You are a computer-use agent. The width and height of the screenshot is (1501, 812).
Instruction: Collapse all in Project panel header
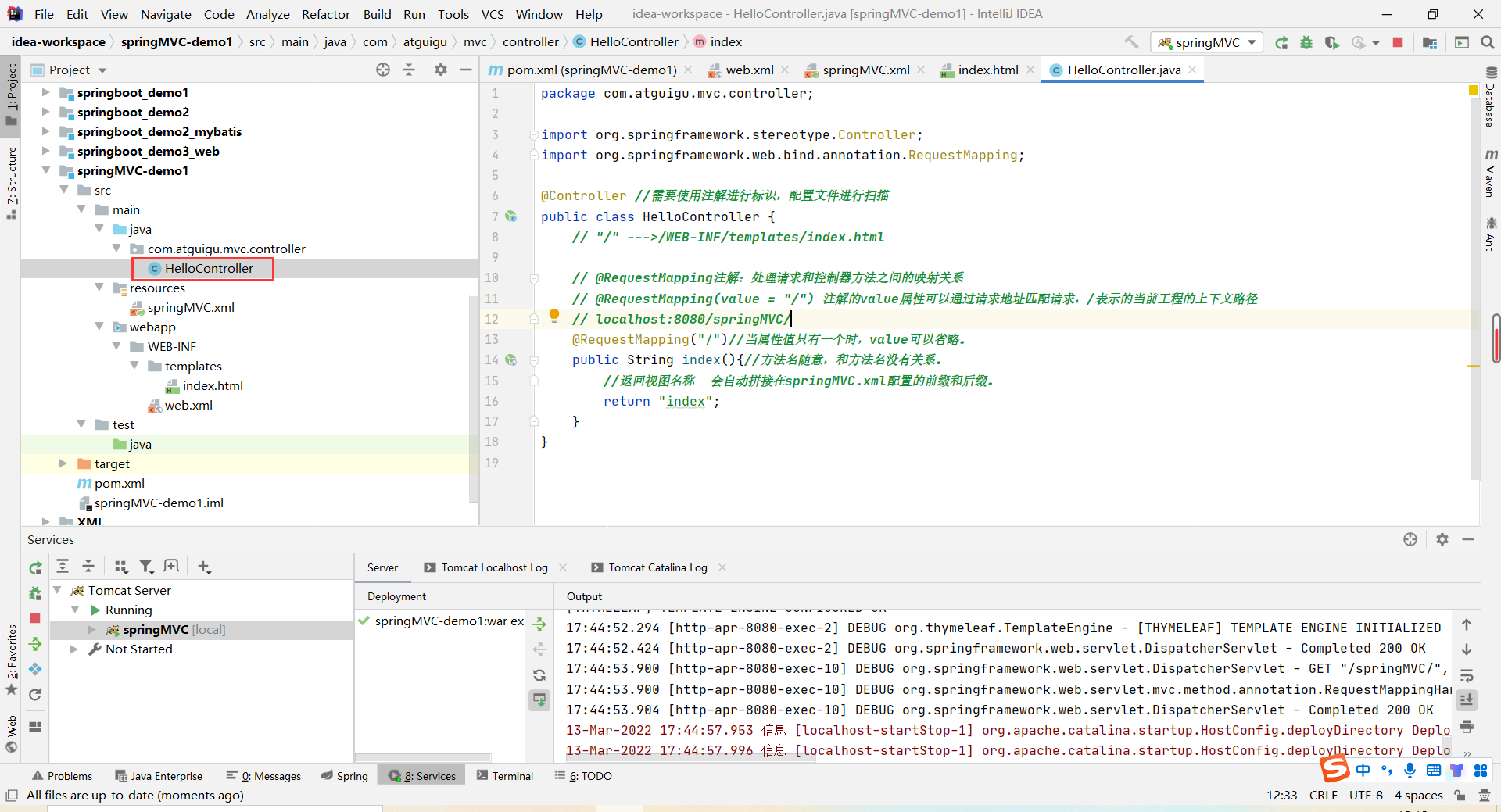pyautogui.click(x=409, y=70)
